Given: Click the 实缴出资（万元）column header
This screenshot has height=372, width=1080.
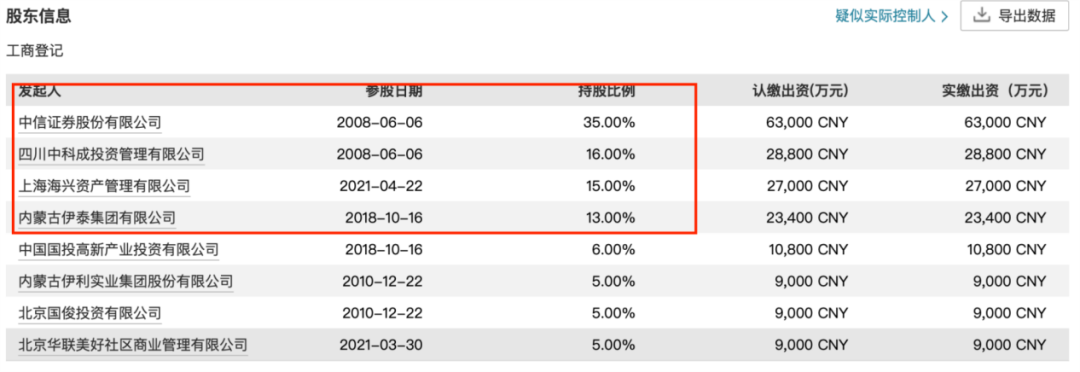Looking at the screenshot, I should (995, 91).
